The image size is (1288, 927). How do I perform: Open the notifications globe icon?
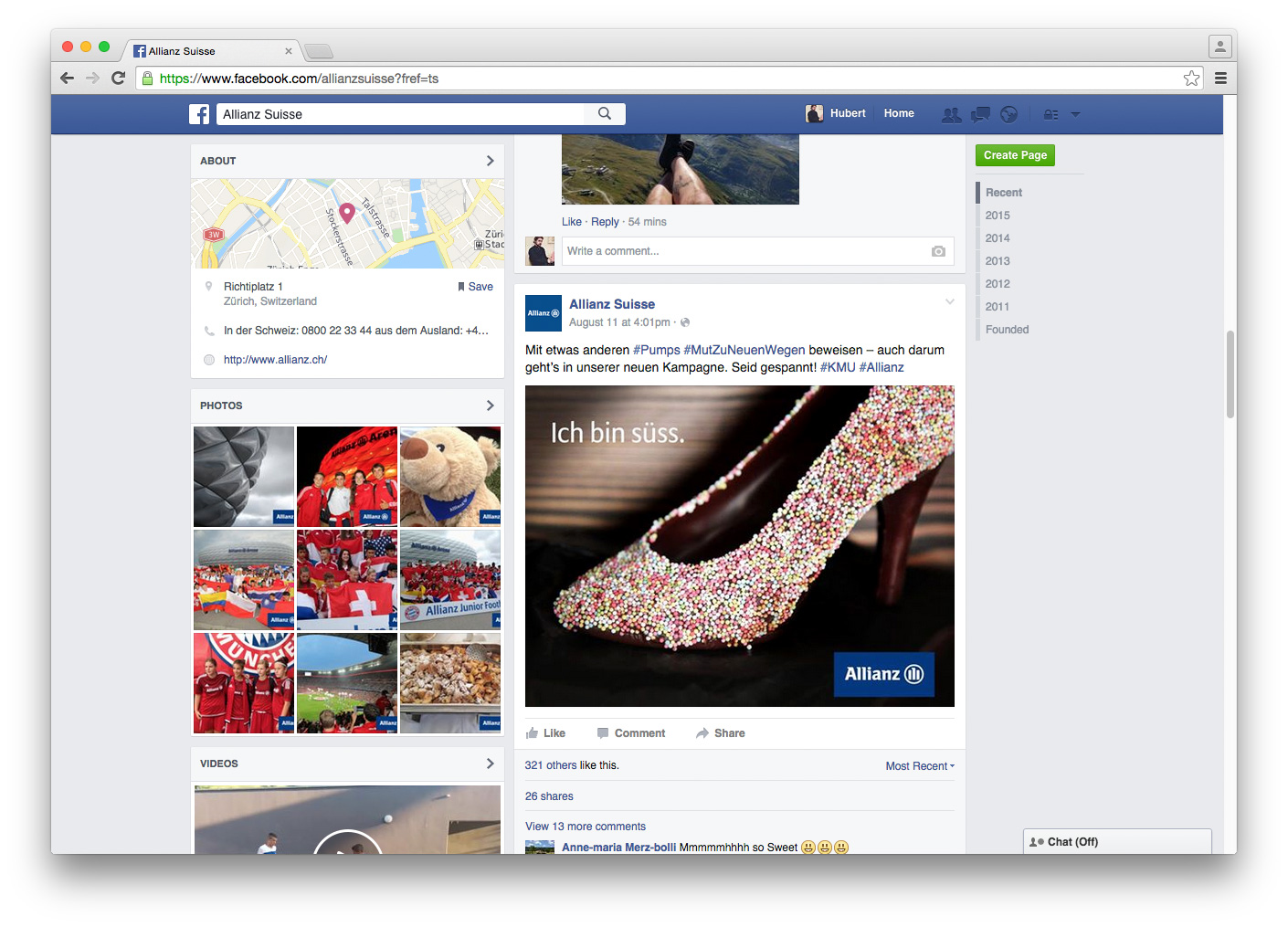(x=1008, y=114)
